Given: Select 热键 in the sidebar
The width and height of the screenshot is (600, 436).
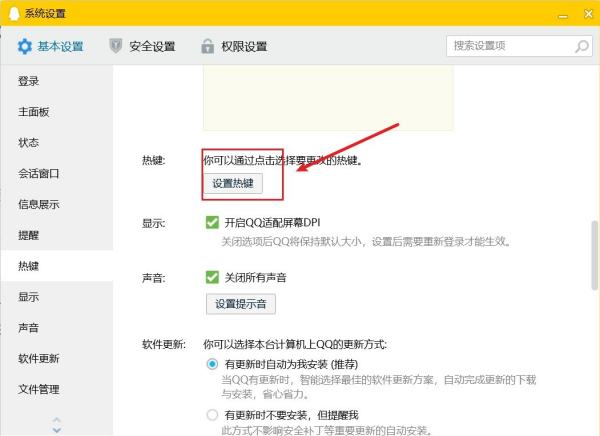Looking at the screenshot, I should pyautogui.click(x=57, y=266).
